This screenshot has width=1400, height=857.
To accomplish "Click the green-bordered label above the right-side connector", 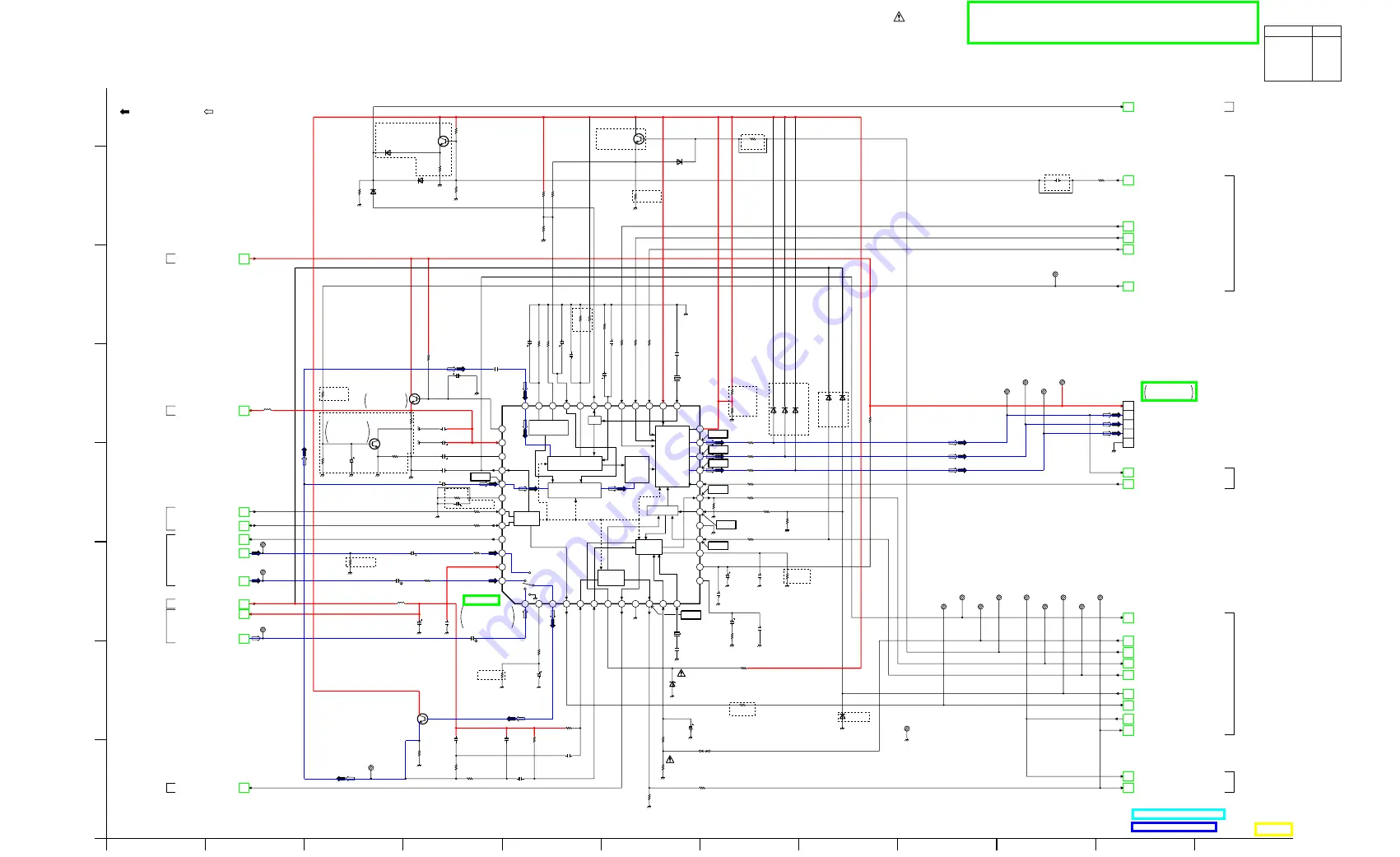I will 1169,391.
